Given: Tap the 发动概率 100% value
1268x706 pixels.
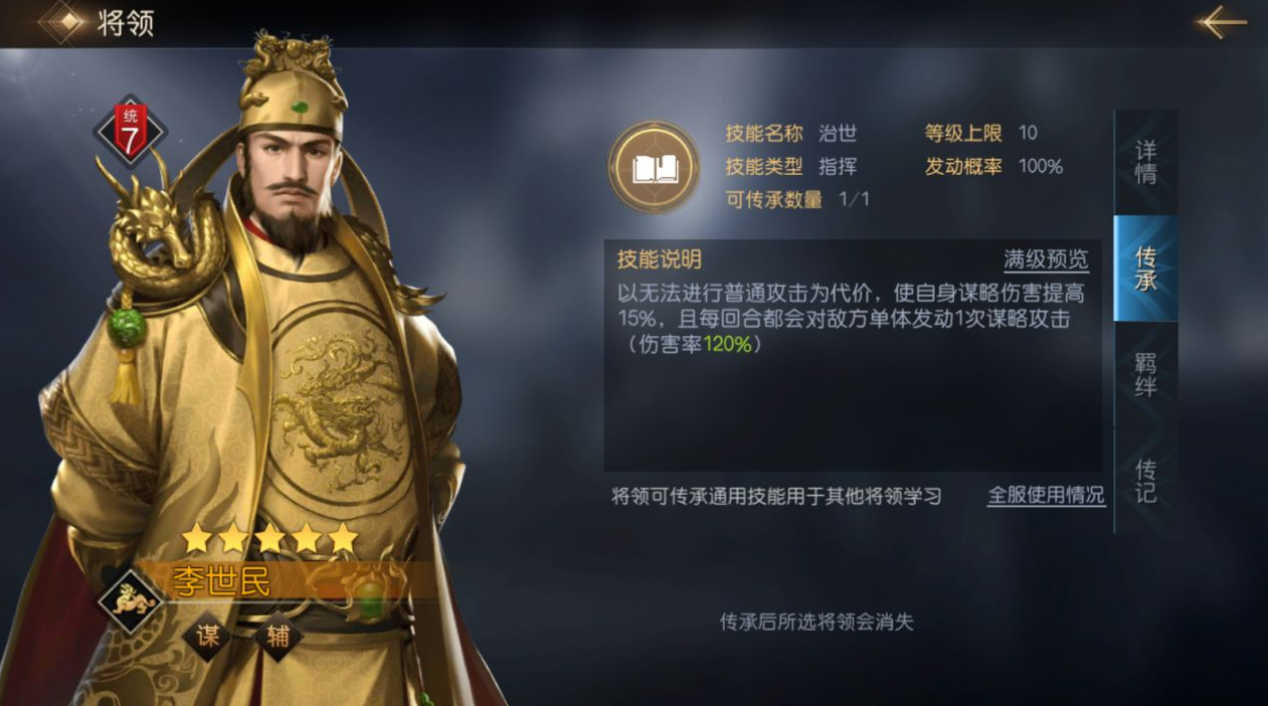Looking at the screenshot, I should pyautogui.click(x=1040, y=166).
